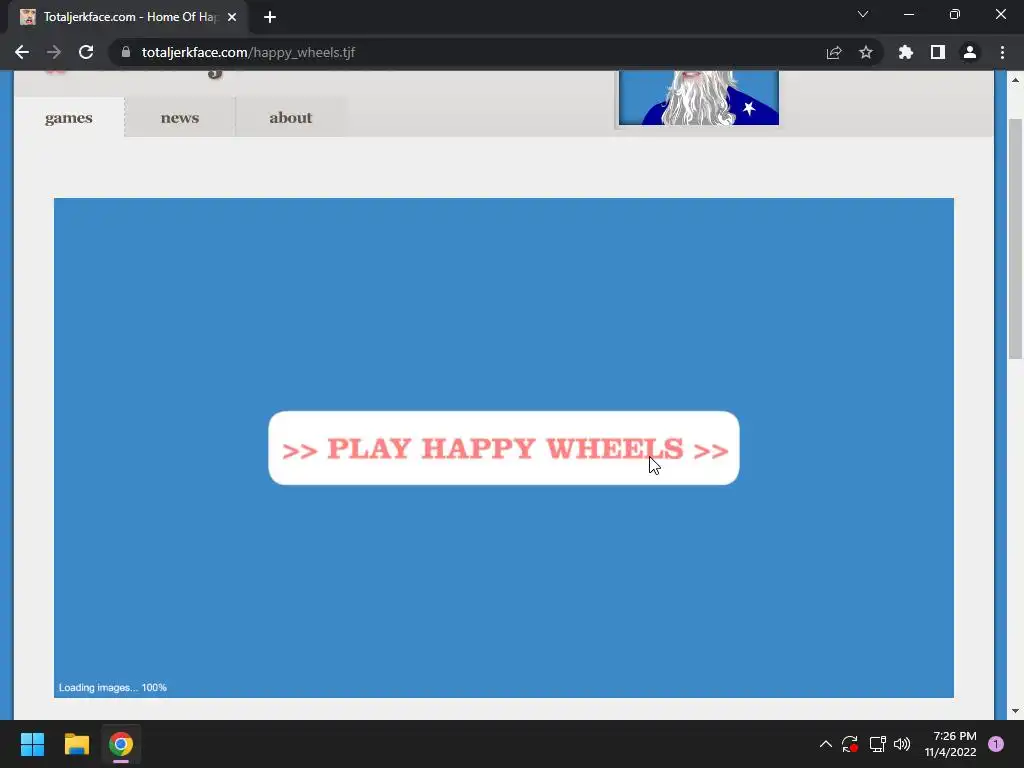The image size is (1024, 768).
Task: Go back with the browser back arrow
Action: point(22,52)
